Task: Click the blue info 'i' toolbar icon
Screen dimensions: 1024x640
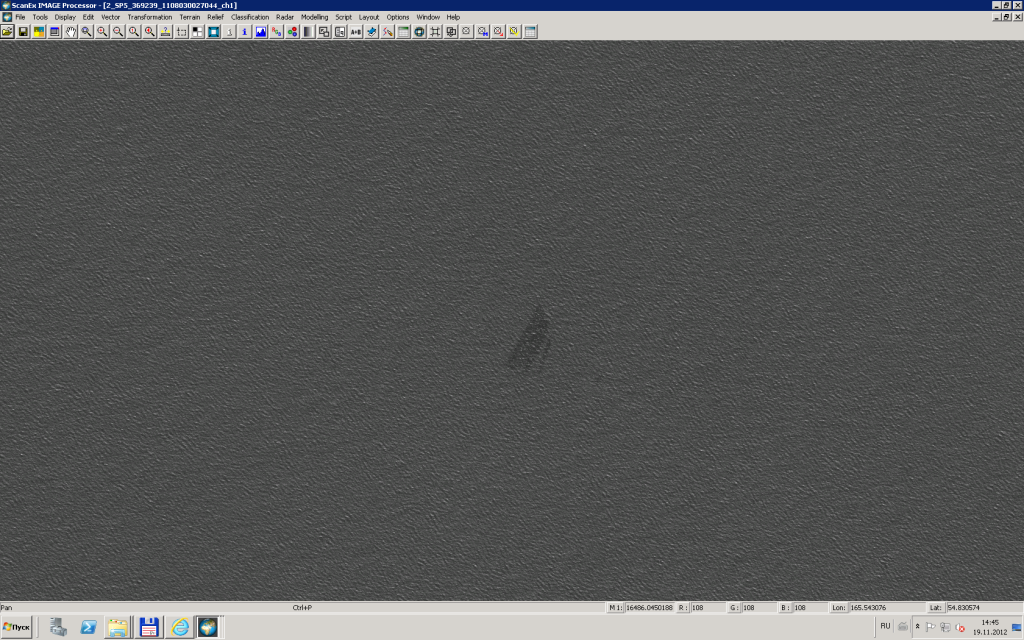Action: pyautogui.click(x=245, y=32)
